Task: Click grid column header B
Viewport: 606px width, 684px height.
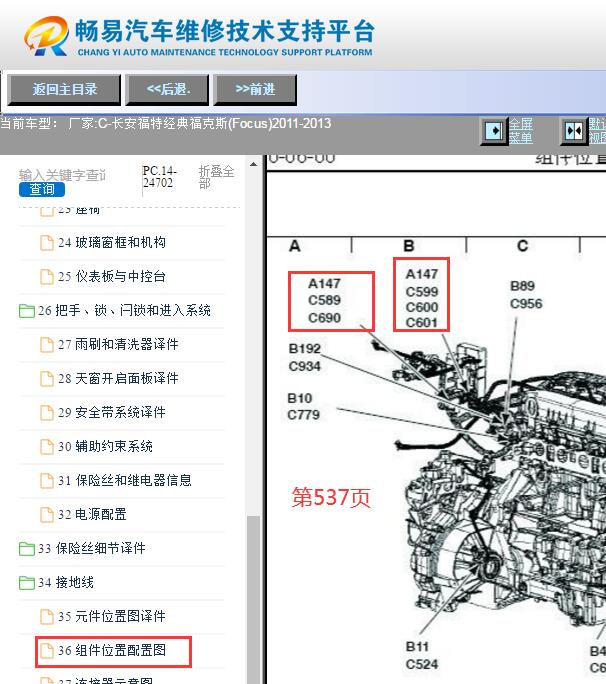Action: click(x=409, y=246)
